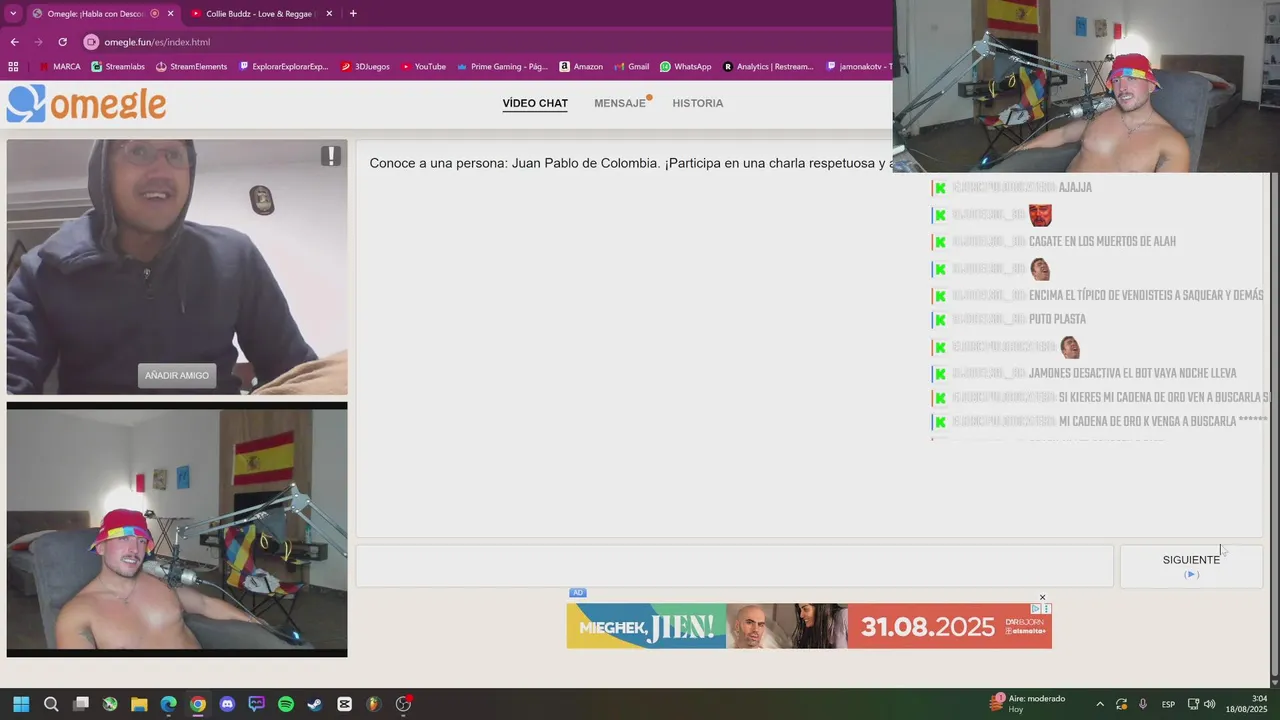
Task: Open the Windows Start menu
Action: click(21, 704)
